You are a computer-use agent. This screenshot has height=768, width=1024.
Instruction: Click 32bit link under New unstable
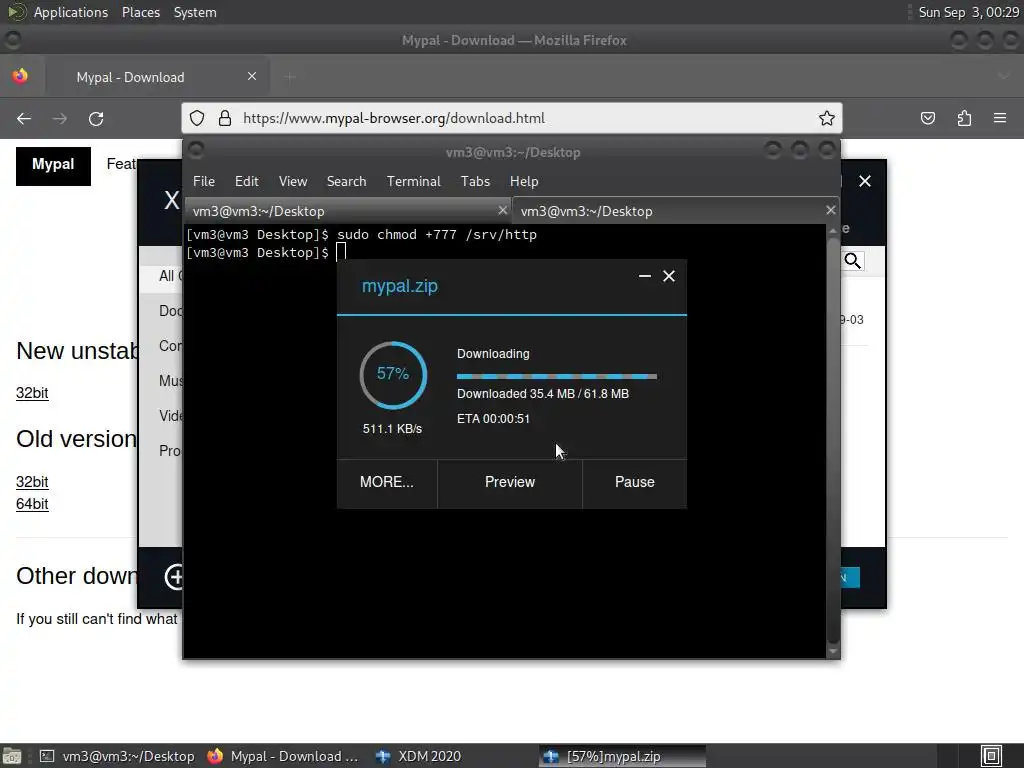[x=32, y=392]
